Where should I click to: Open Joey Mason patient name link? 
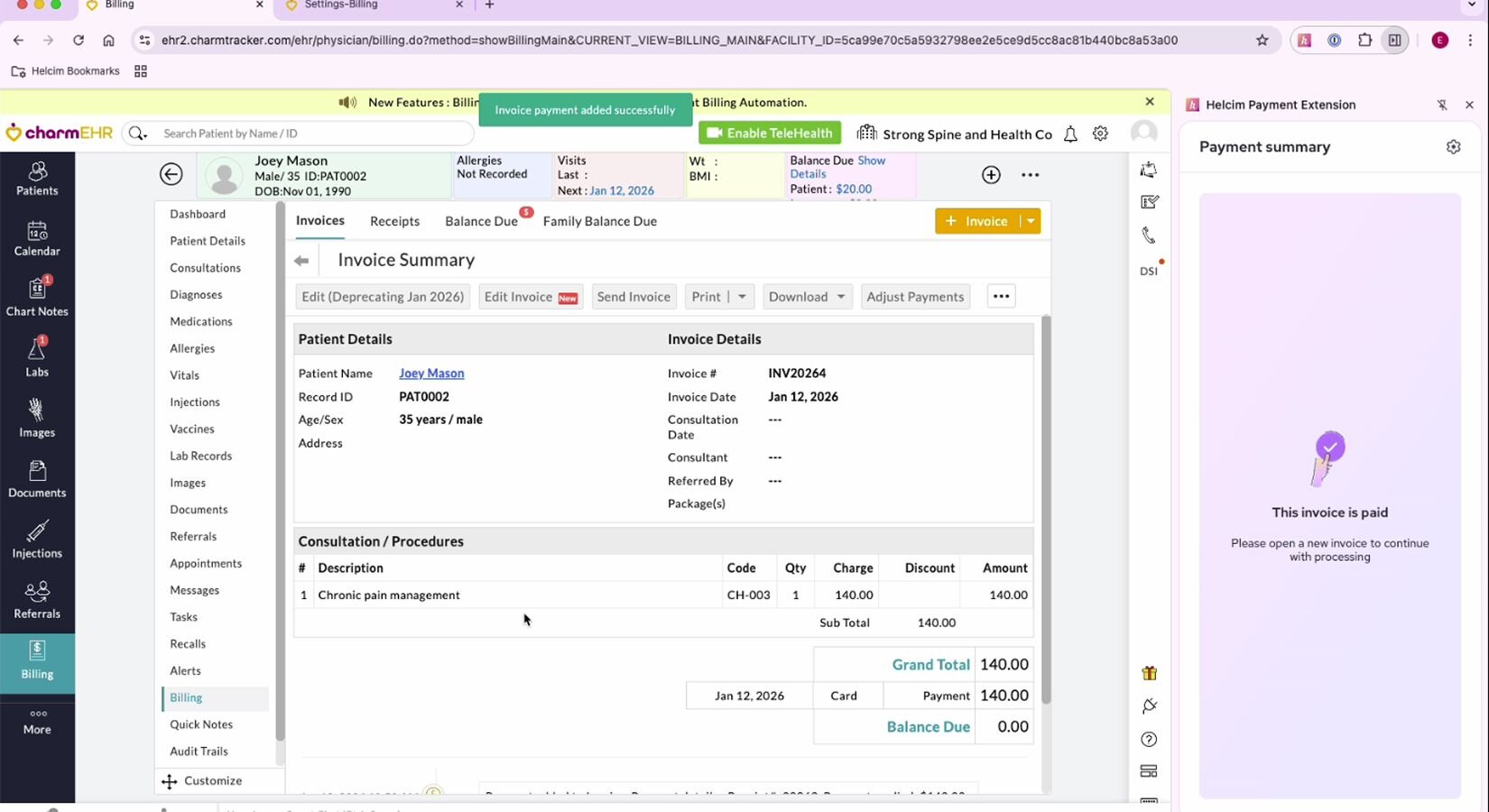431,374
